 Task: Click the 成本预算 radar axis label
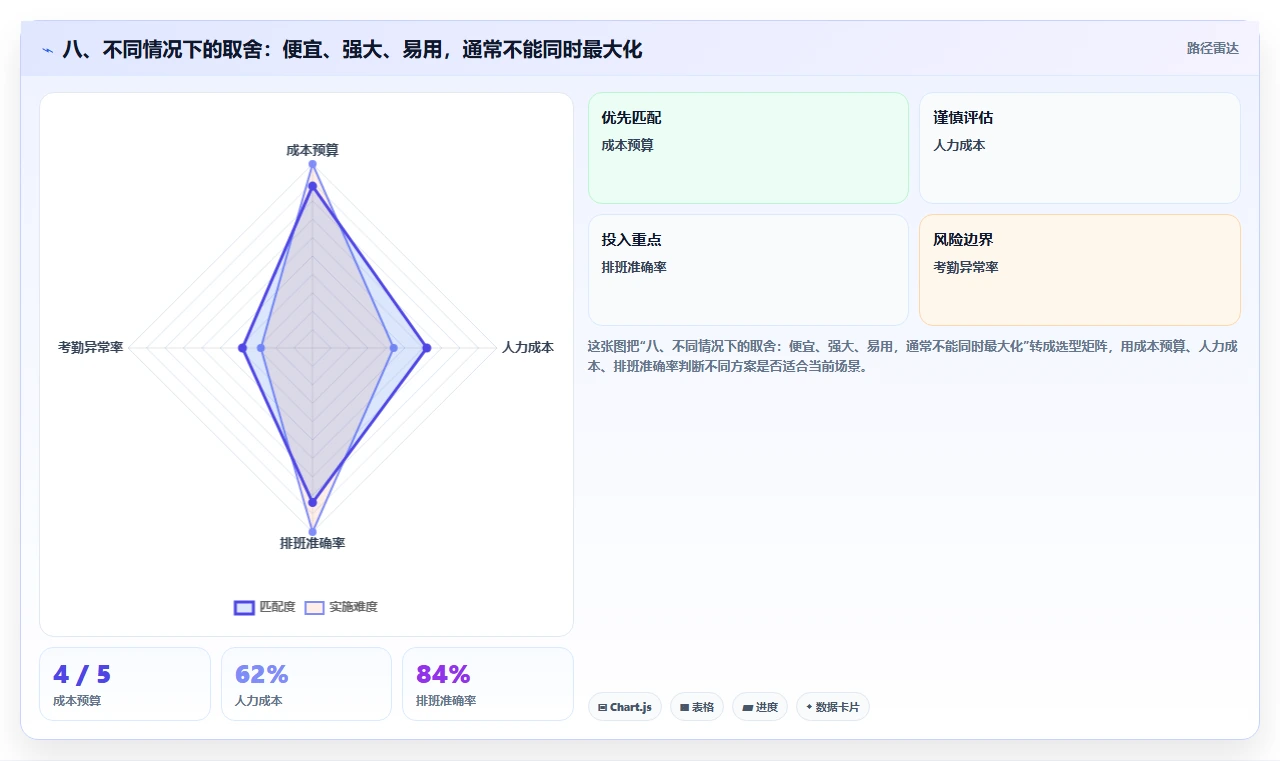[312, 150]
